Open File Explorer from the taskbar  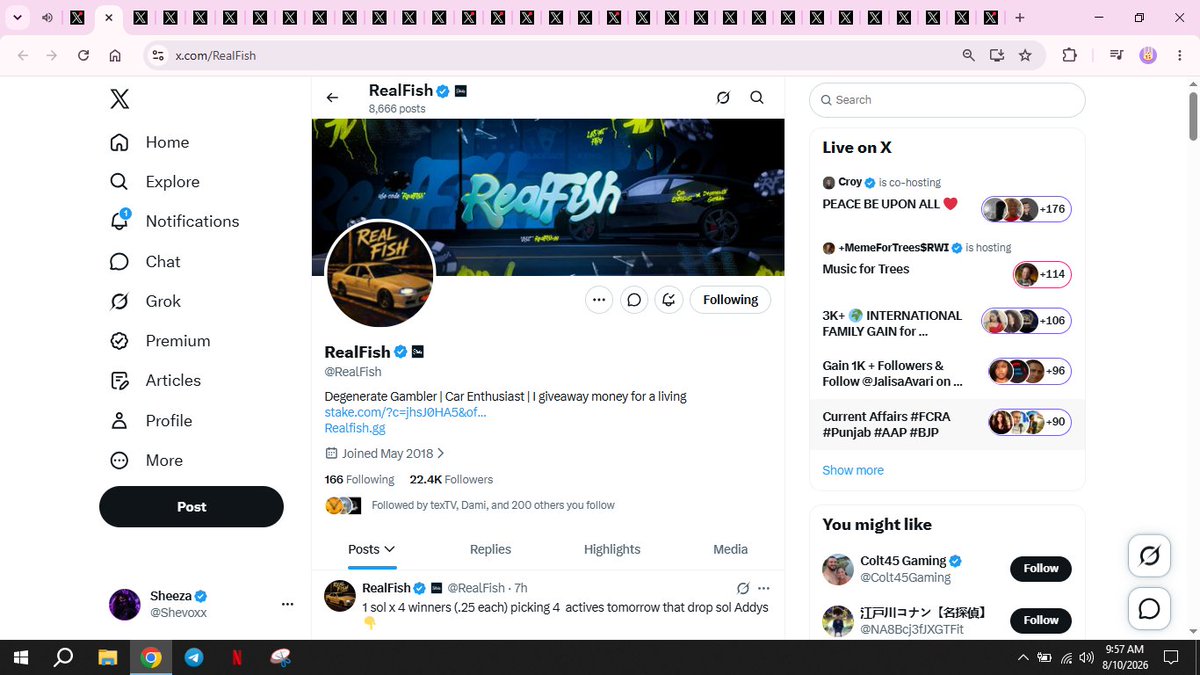click(107, 657)
